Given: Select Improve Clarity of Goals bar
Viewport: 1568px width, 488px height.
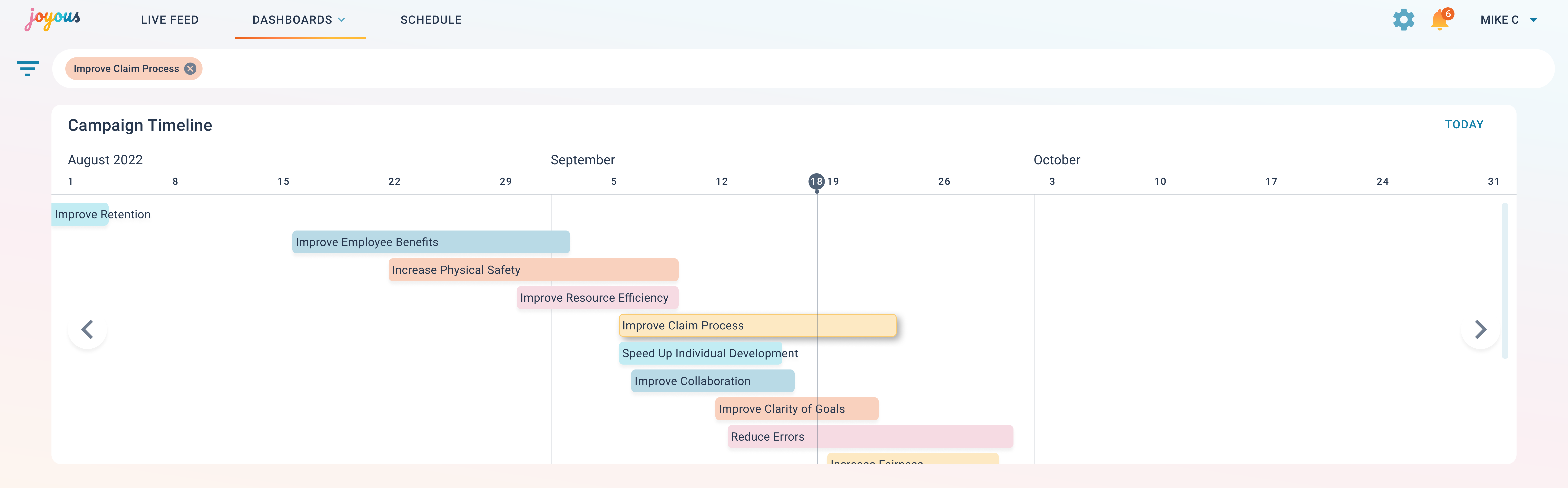Looking at the screenshot, I should click(x=797, y=409).
